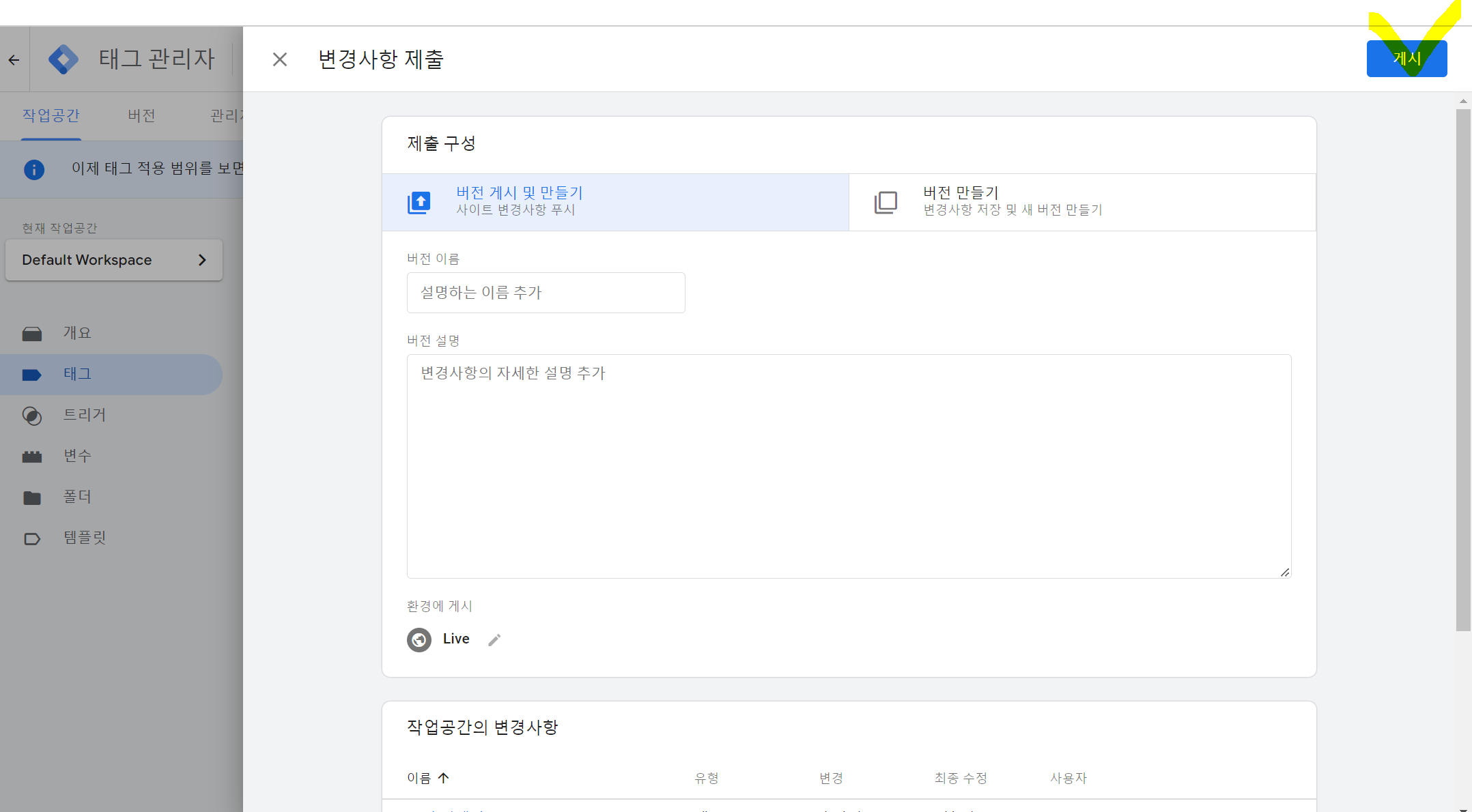
Task: Open 폴더 folders in sidebar
Action: (x=77, y=497)
